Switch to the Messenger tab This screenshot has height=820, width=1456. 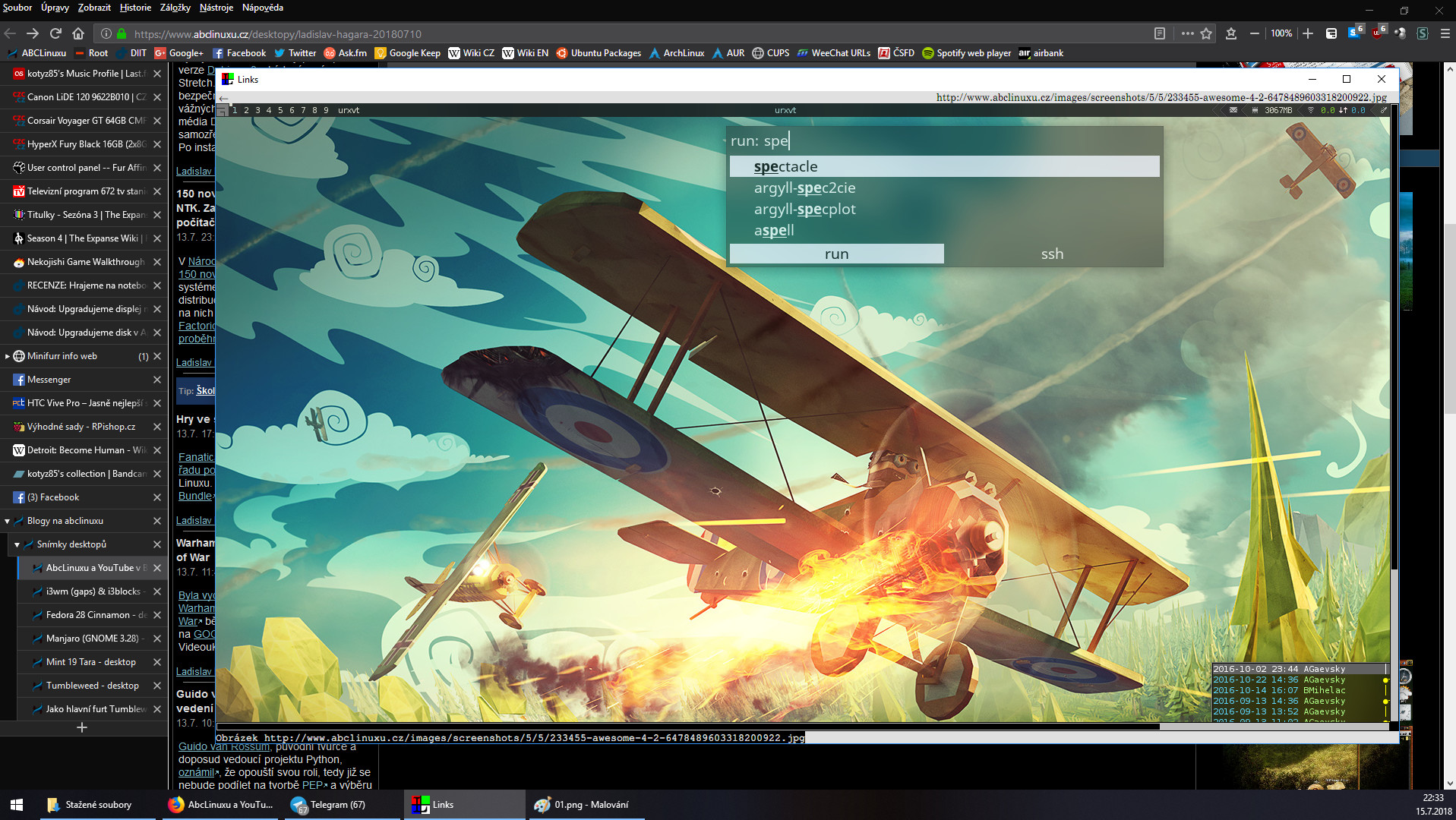coord(84,380)
